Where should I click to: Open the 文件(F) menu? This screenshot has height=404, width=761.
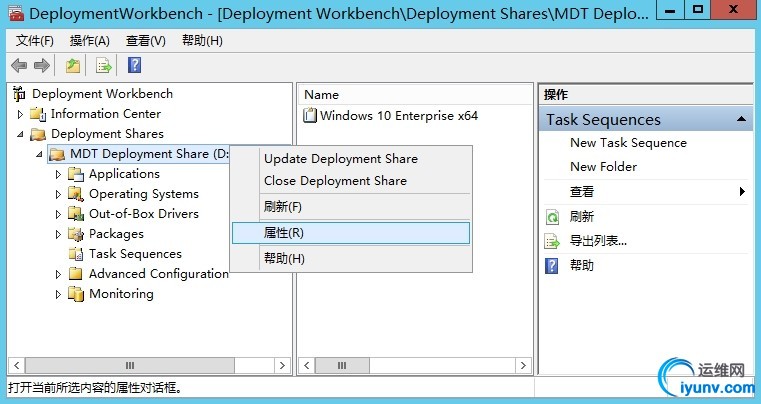click(35, 41)
